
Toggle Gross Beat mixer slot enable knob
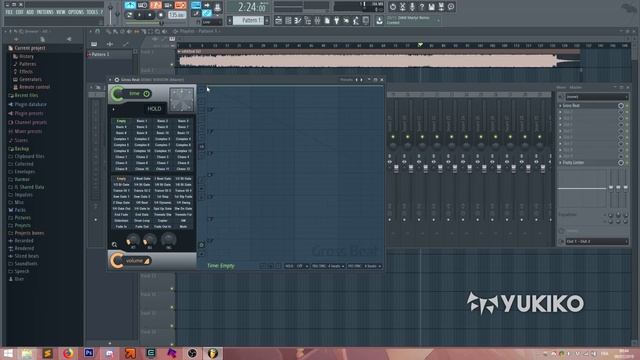(x=621, y=106)
